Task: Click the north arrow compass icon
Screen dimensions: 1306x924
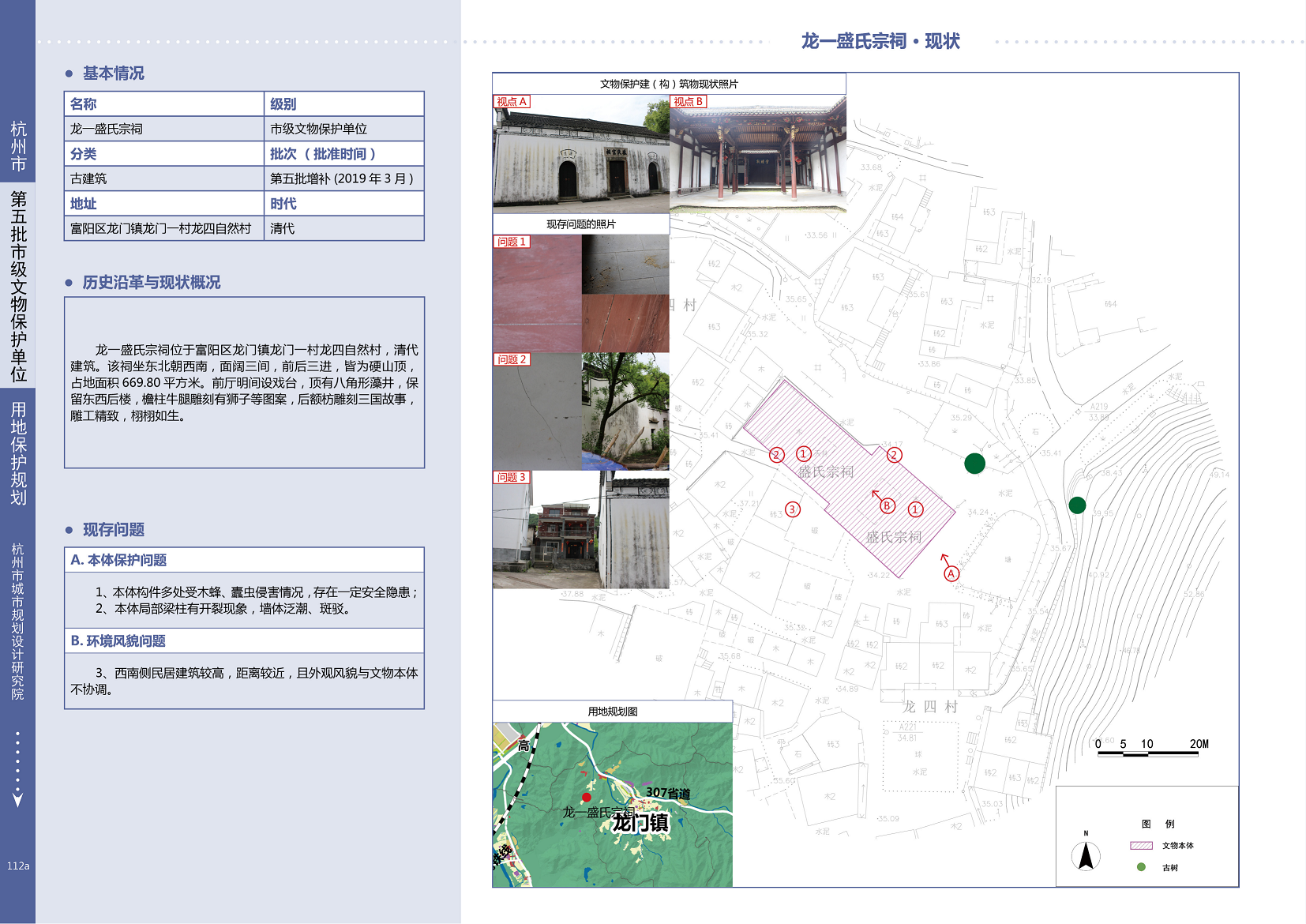Action: [1086, 855]
